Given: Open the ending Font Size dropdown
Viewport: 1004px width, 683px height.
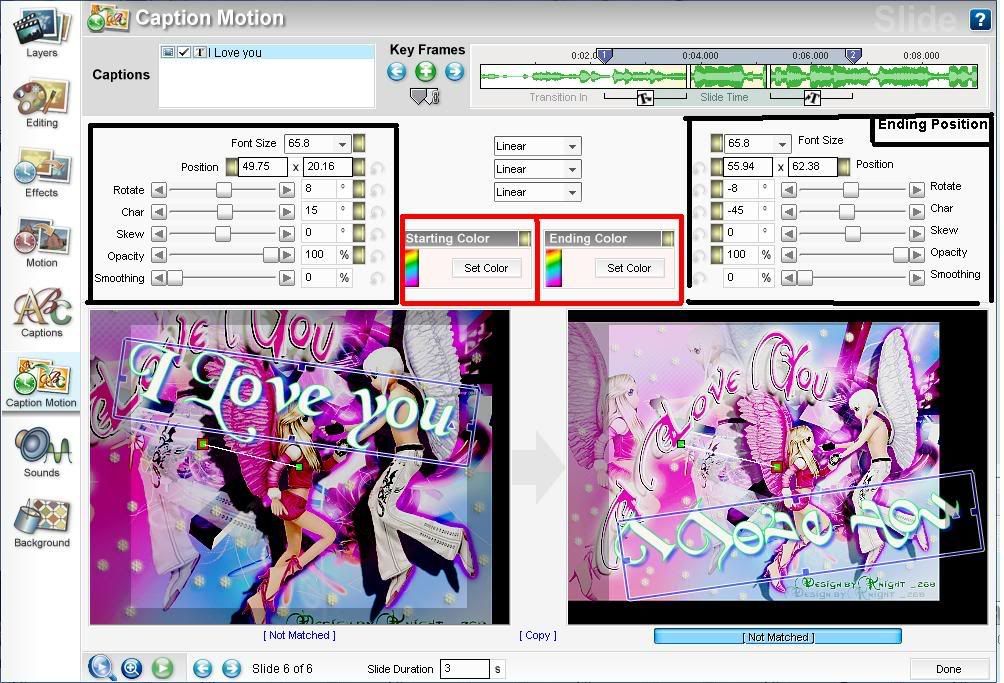Looking at the screenshot, I should coord(782,143).
